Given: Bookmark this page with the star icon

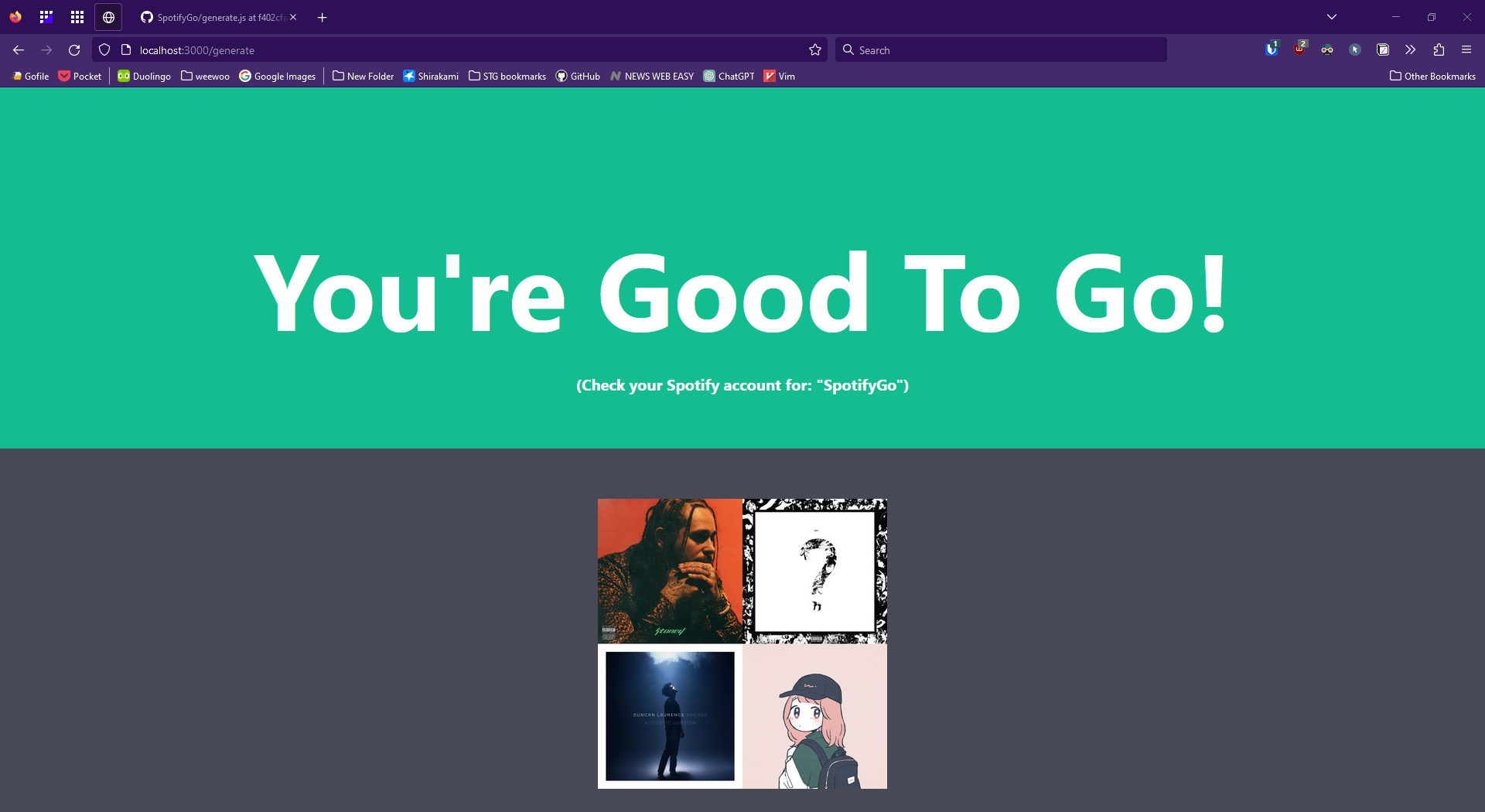Looking at the screenshot, I should click(x=815, y=50).
